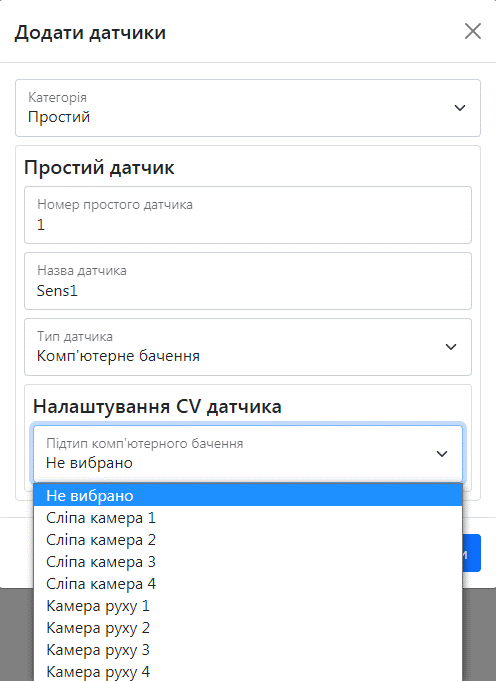Collapse the Підтип комп'ютерного бачення dropdown

coord(248,453)
